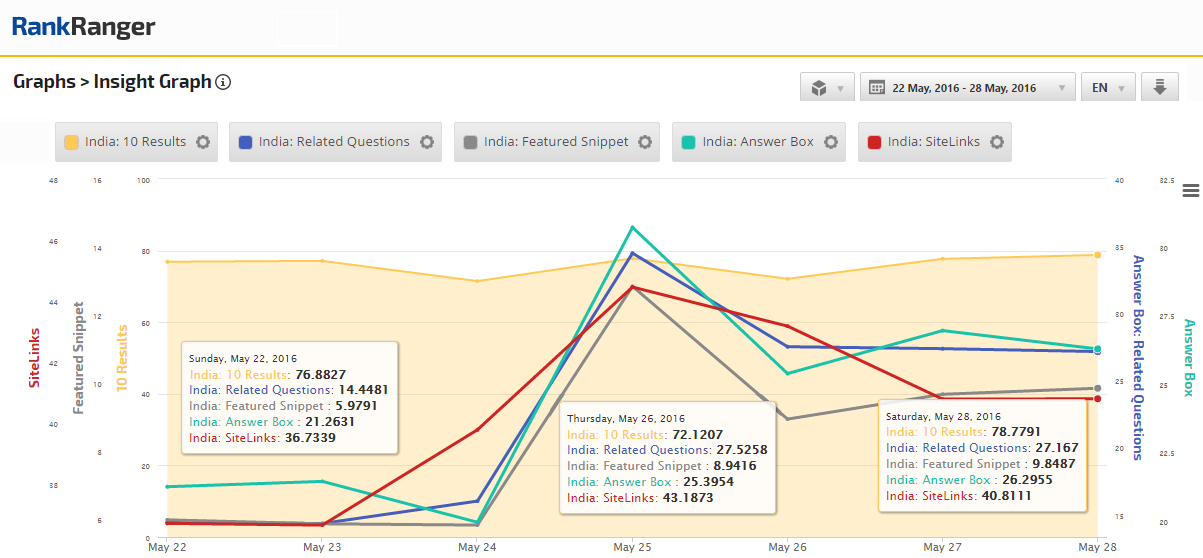
Task: Open the chart hamburger menu icon
Action: click(x=1190, y=191)
